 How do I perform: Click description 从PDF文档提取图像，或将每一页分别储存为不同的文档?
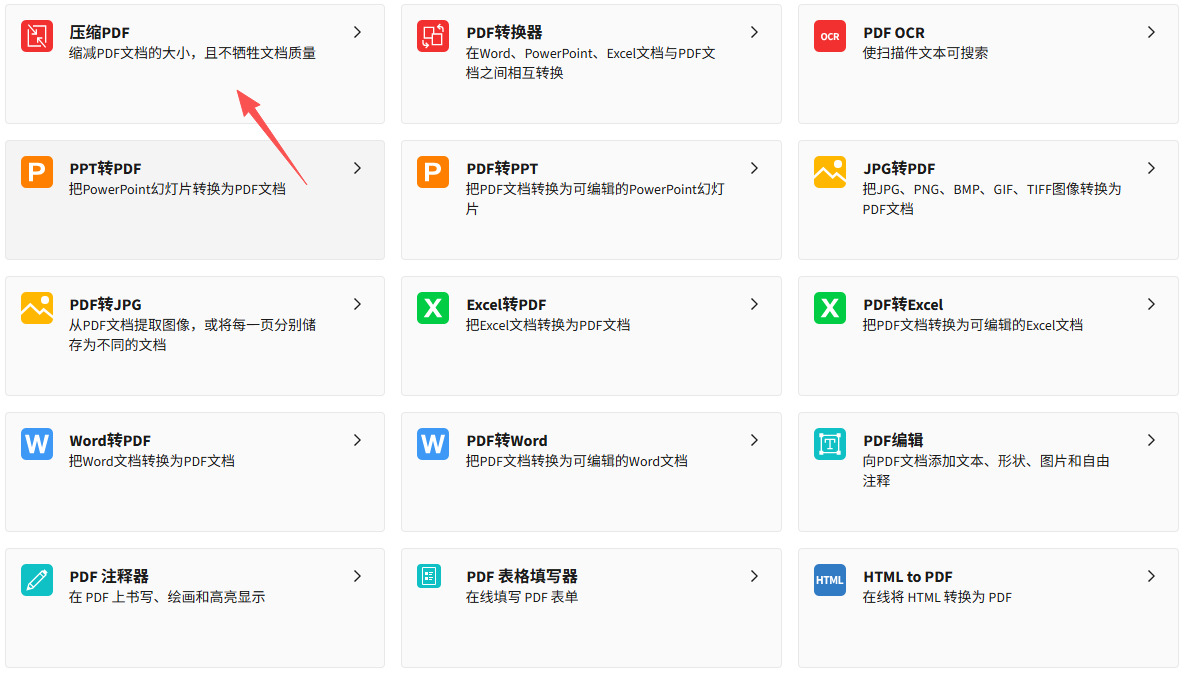[192, 334]
